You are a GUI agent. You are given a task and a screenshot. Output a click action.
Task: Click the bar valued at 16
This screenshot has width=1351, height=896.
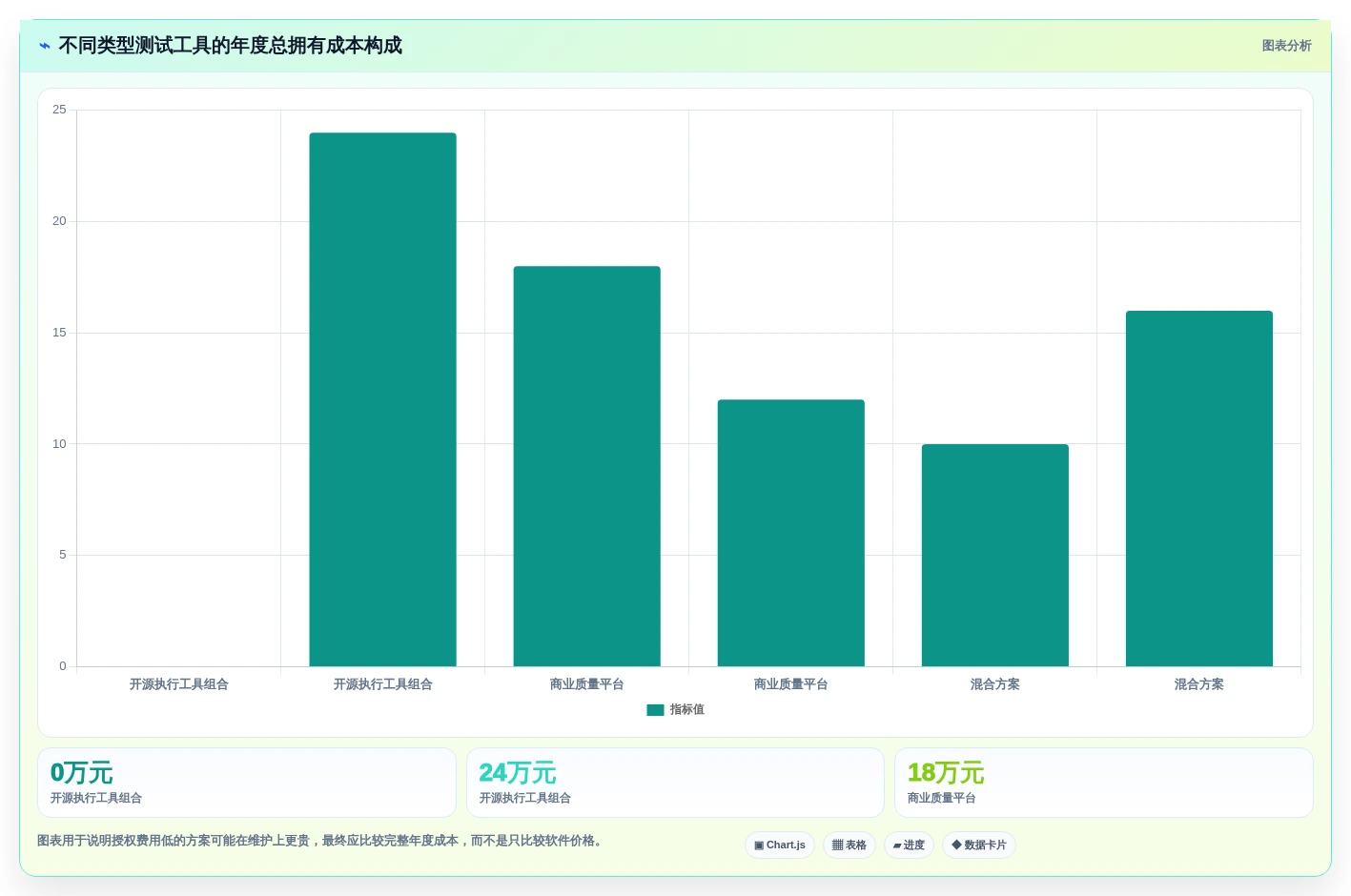coord(1199,488)
